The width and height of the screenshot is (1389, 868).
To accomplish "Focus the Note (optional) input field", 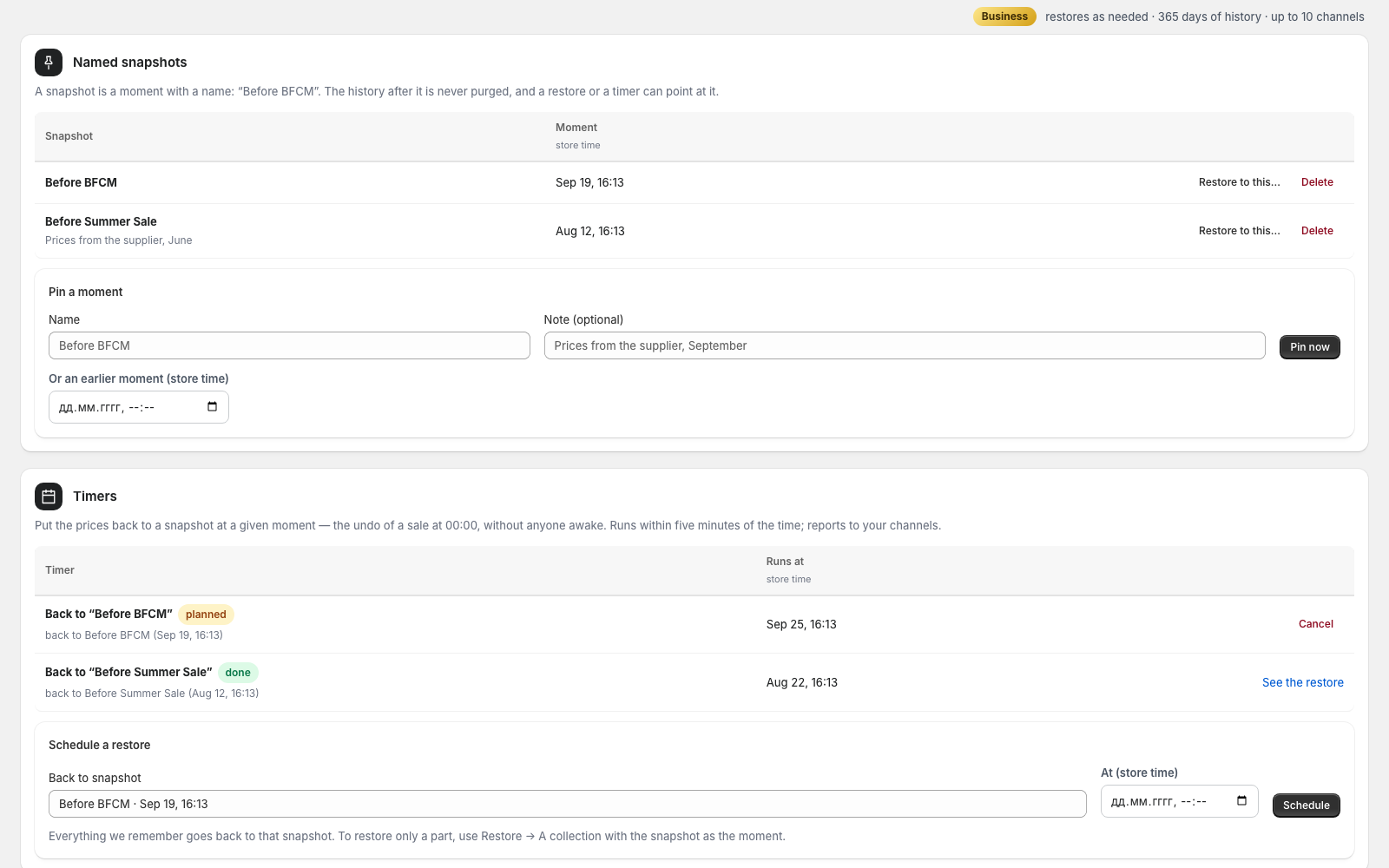I will click(x=905, y=345).
